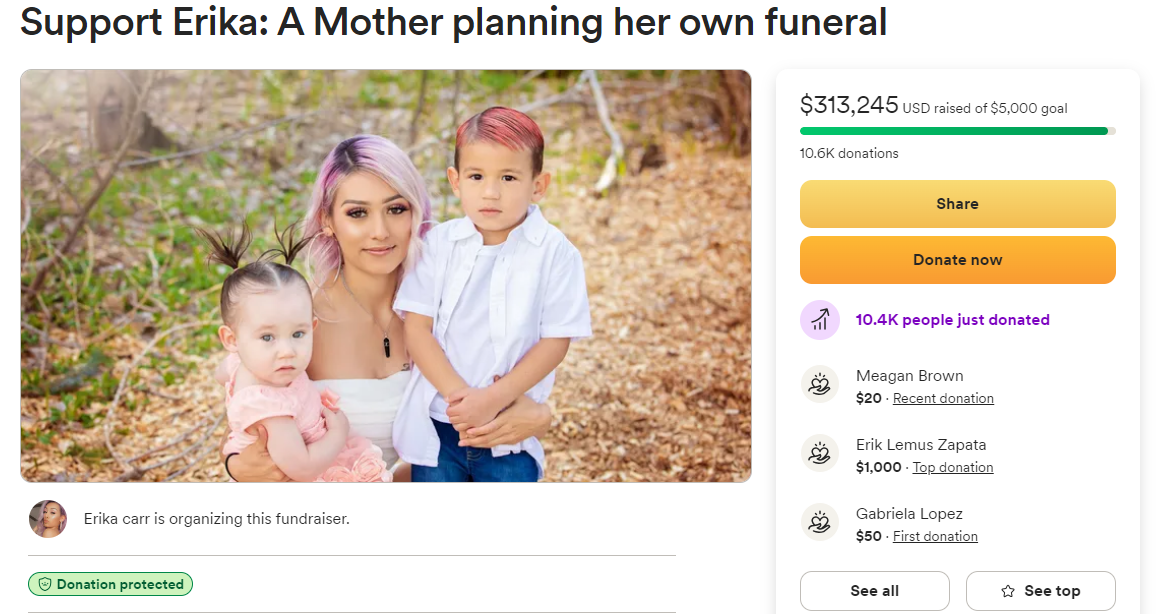Follow the Top donation link
This screenshot has height=614, width=1159.
[952, 467]
